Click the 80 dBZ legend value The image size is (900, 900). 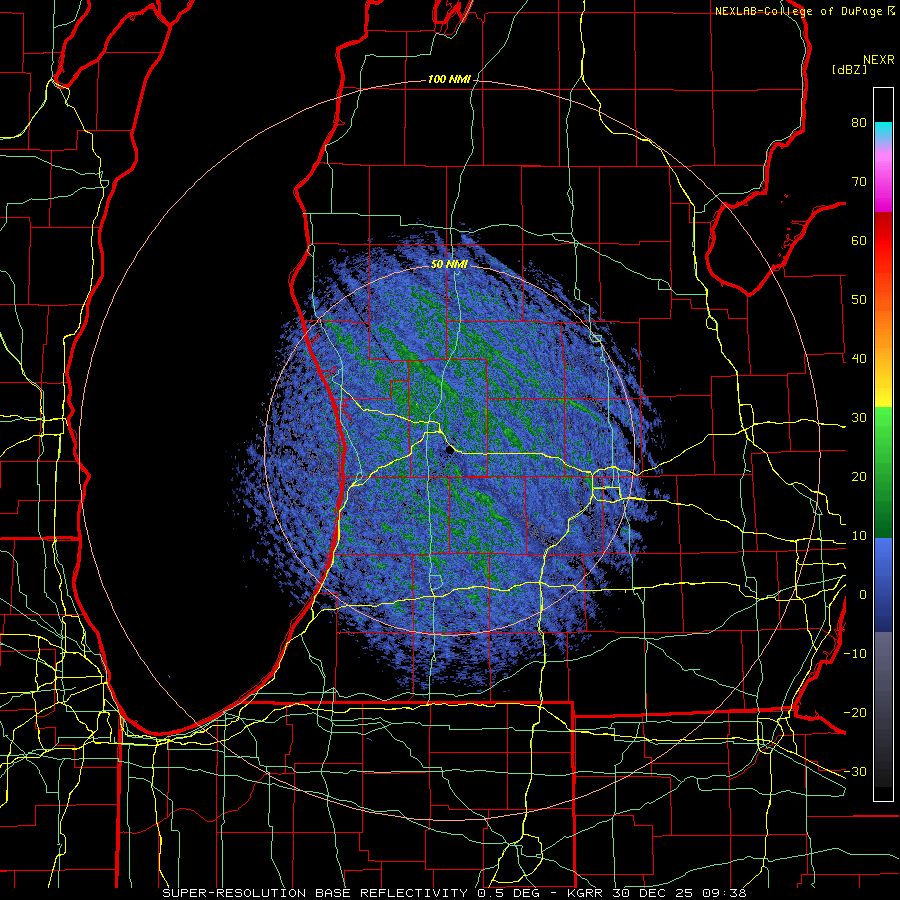pyautogui.click(x=859, y=122)
